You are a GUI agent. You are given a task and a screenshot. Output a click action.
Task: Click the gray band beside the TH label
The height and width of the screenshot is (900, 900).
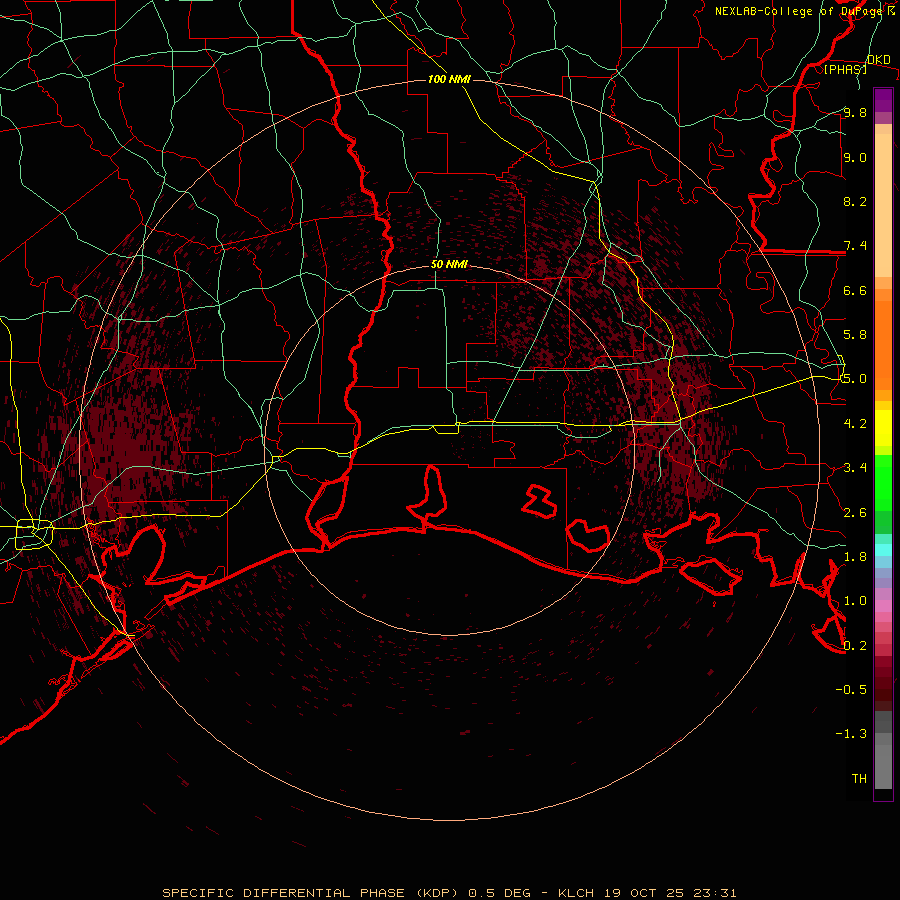click(883, 766)
